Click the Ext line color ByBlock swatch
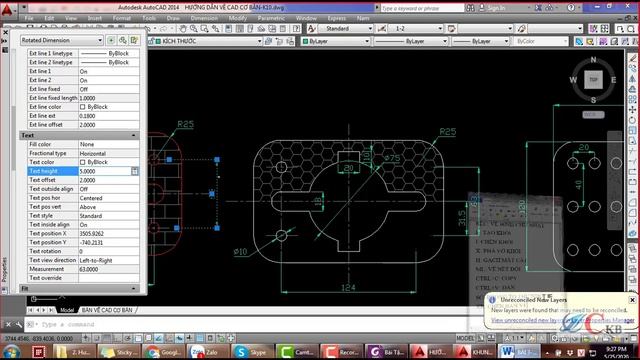The image size is (640, 360). (82, 107)
